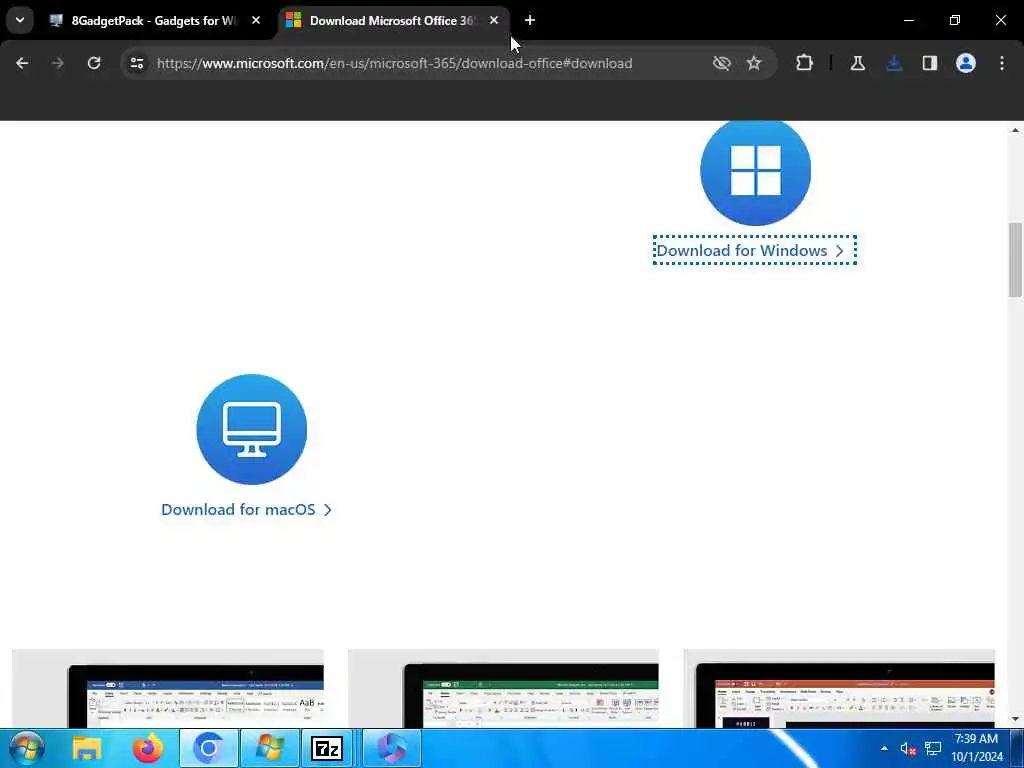1024x768 pixels.
Task: Open the Chrome Labs flask icon
Action: coord(857,63)
